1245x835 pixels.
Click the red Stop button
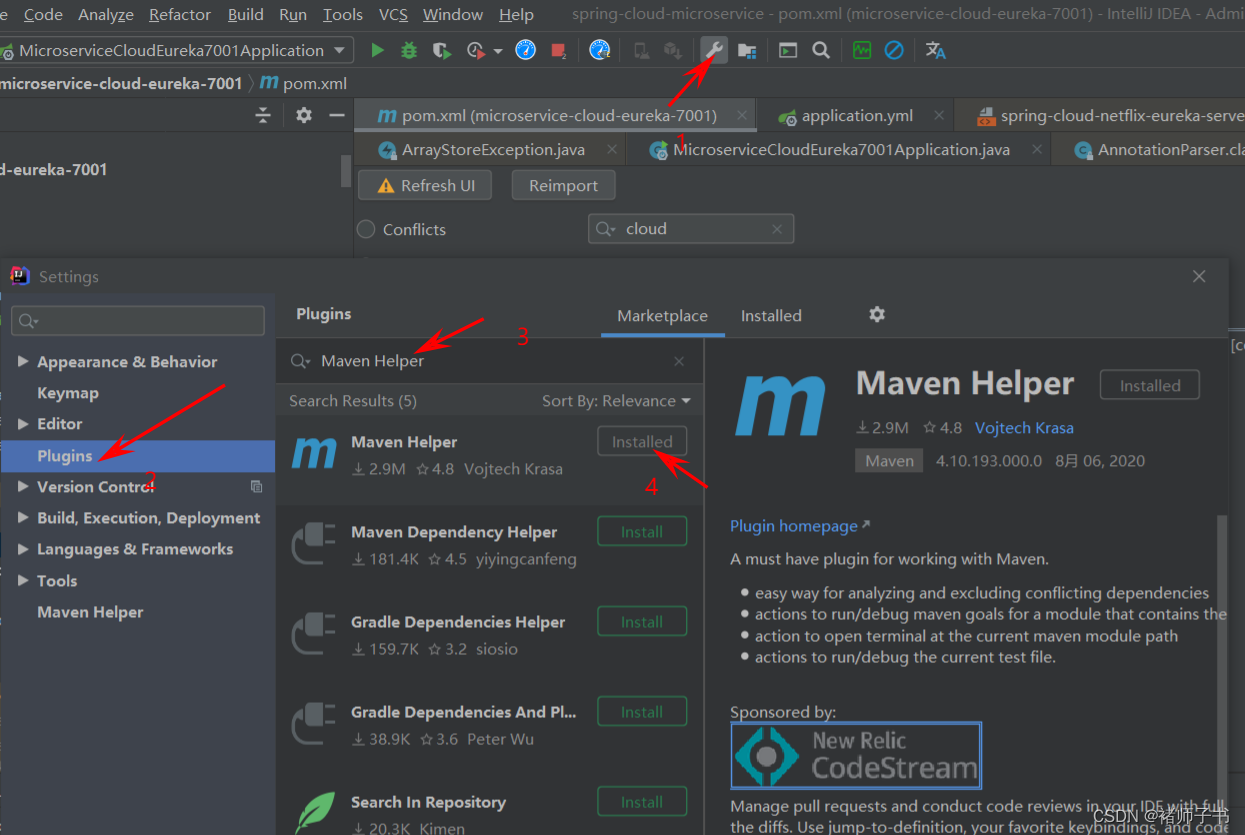coord(558,50)
